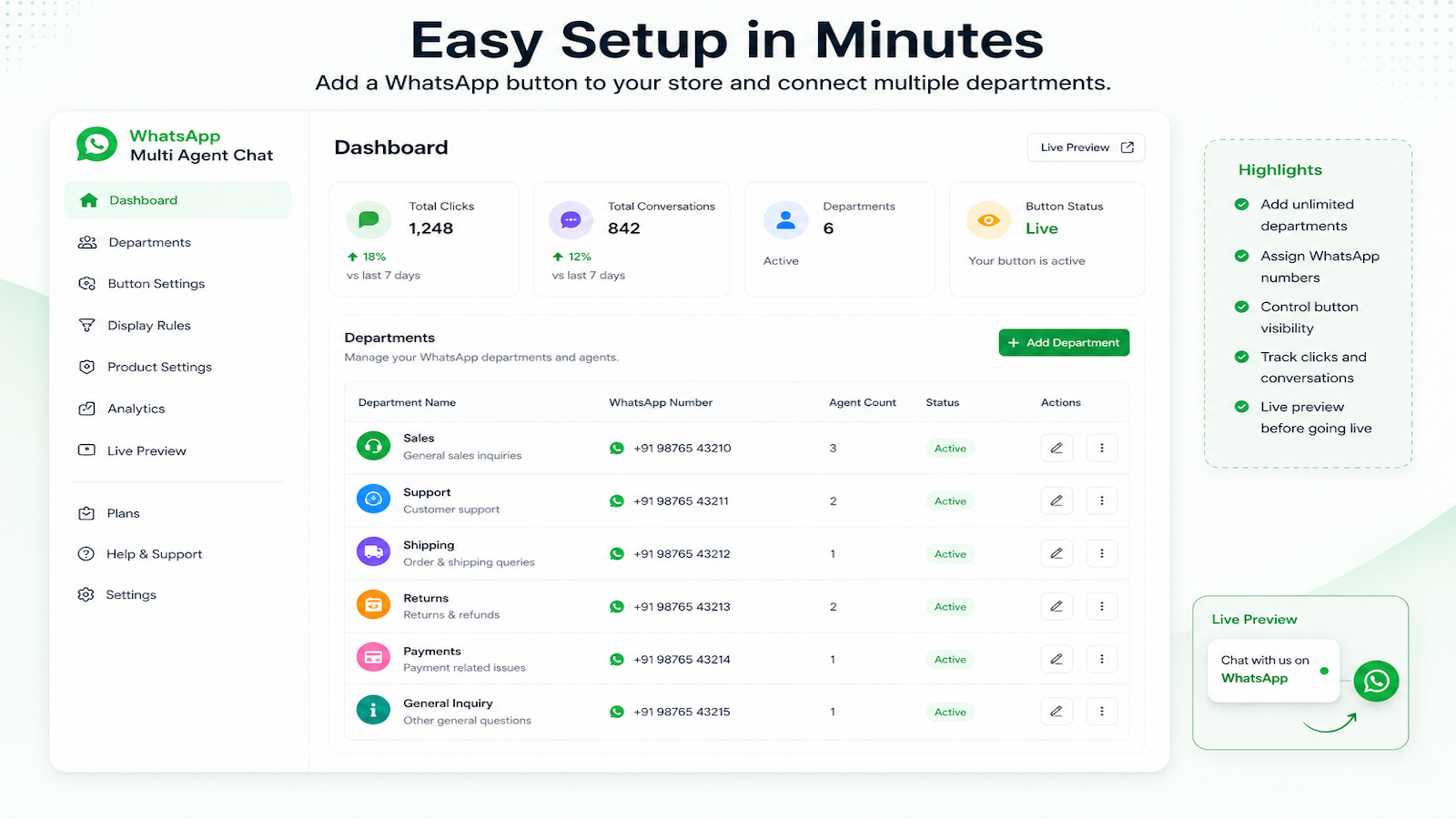Open more actions menu for General Inquiry
Screen dimensions: 1456x819
pyautogui.click(x=1102, y=712)
